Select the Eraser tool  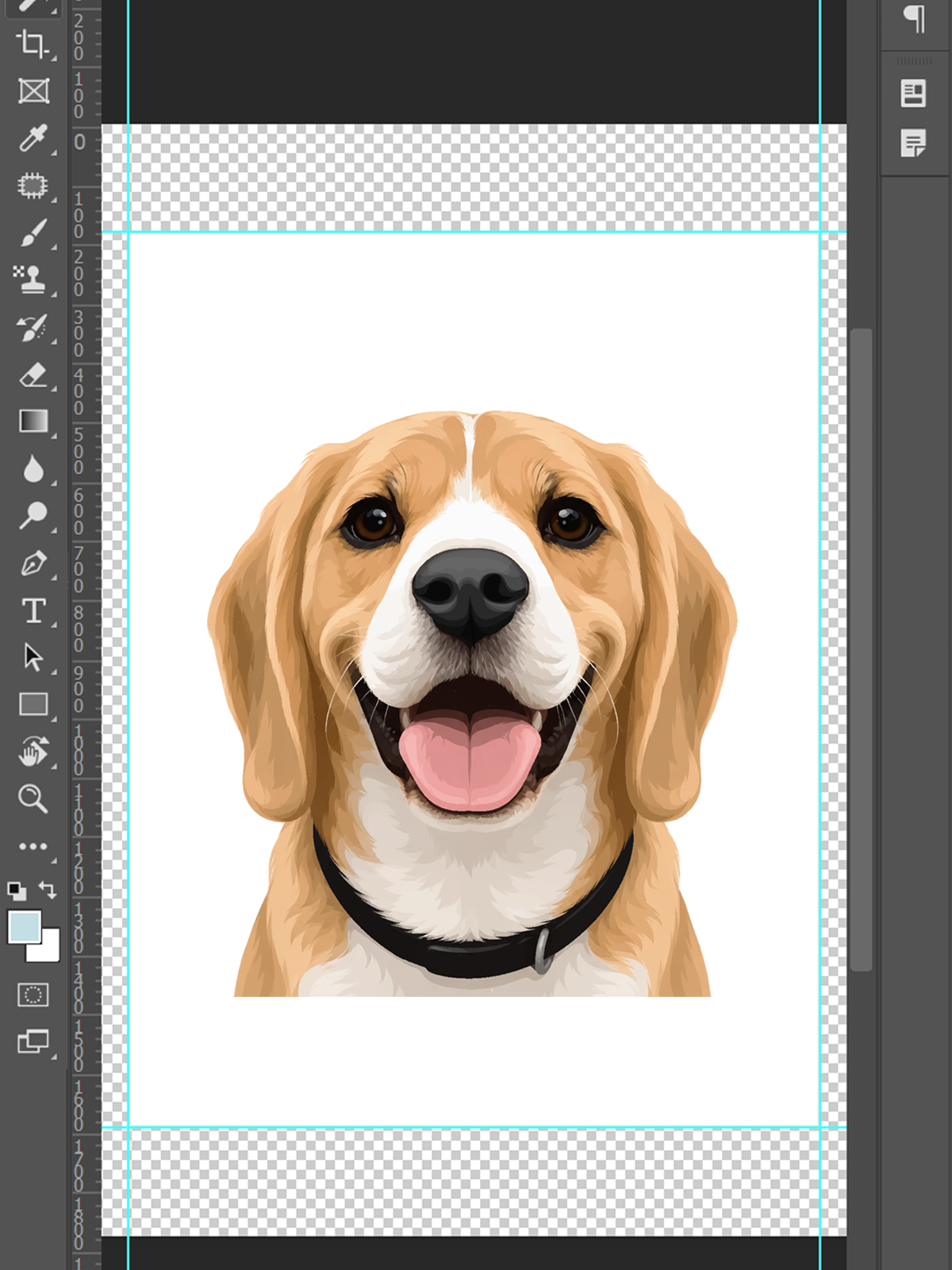point(33,375)
